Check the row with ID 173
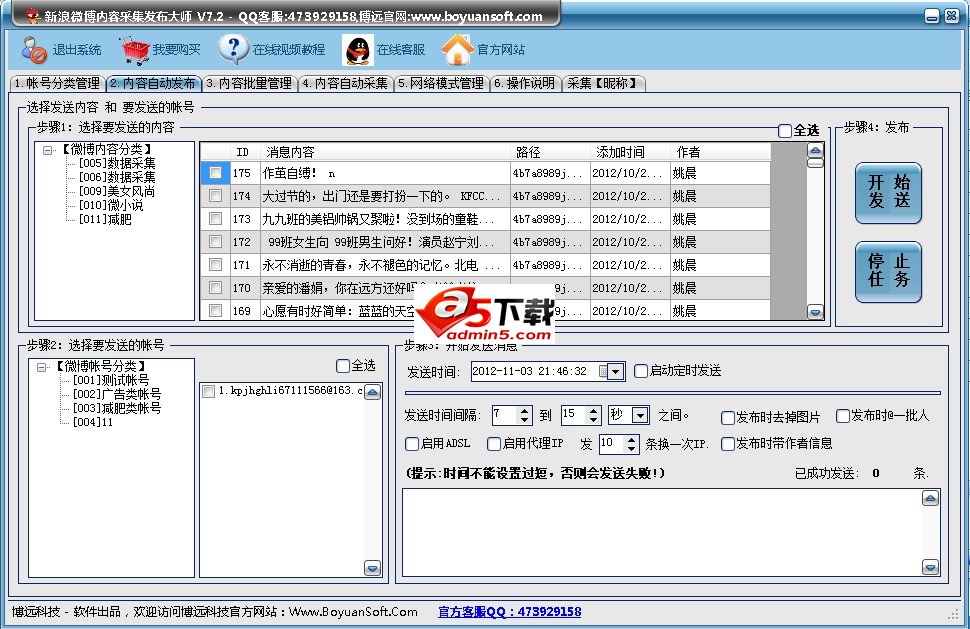 (x=215, y=218)
